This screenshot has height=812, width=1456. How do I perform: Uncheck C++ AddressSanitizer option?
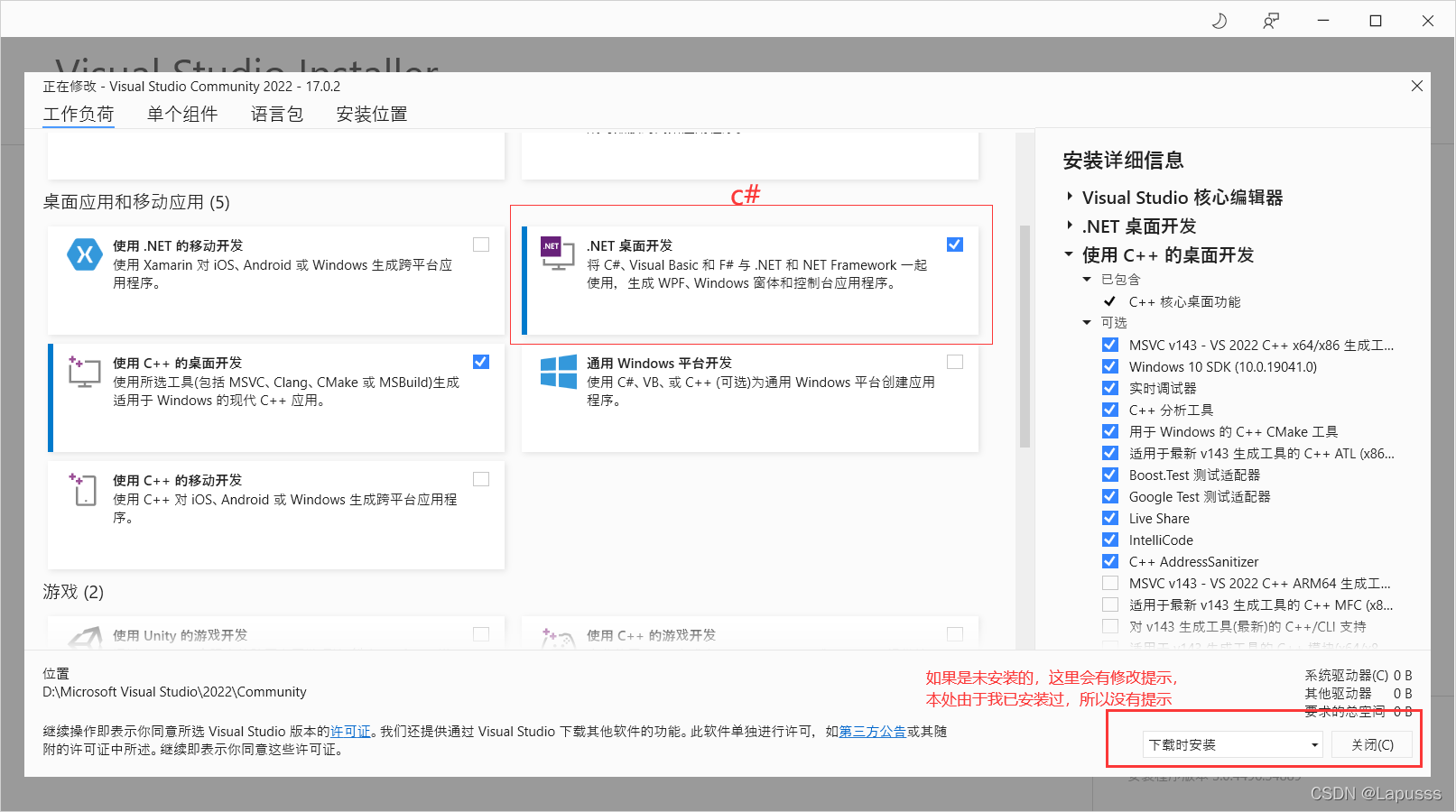coord(1110,561)
